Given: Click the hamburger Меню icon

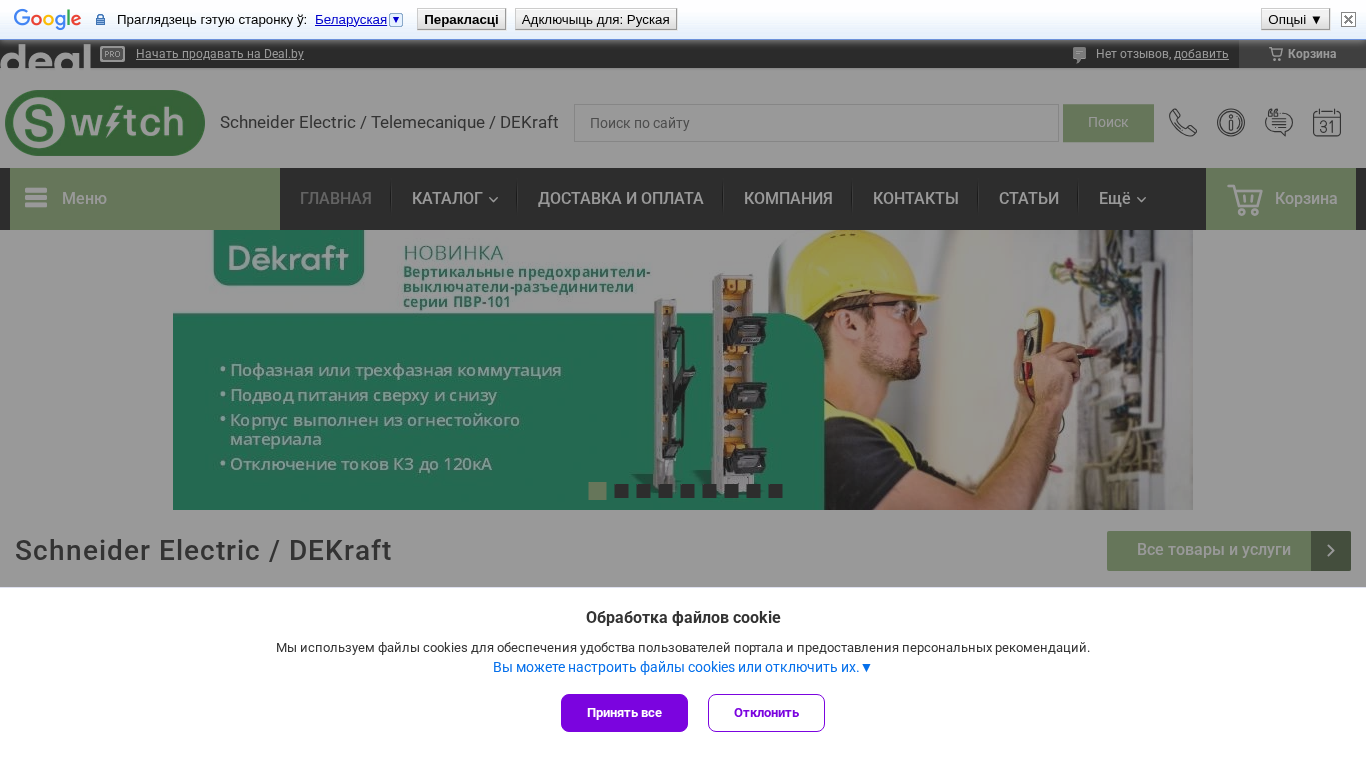Looking at the screenshot, I should (x=36, y=198).
